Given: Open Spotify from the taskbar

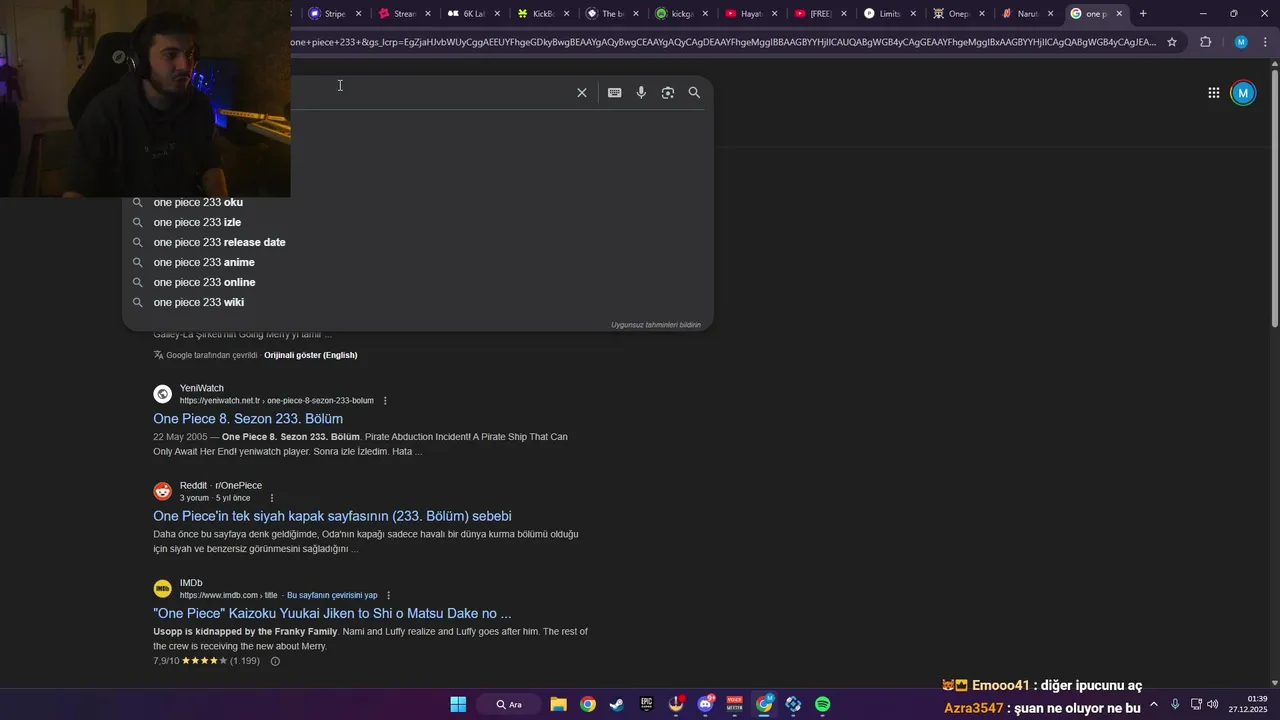Looking at the screenshot, I should coord(822,704).
